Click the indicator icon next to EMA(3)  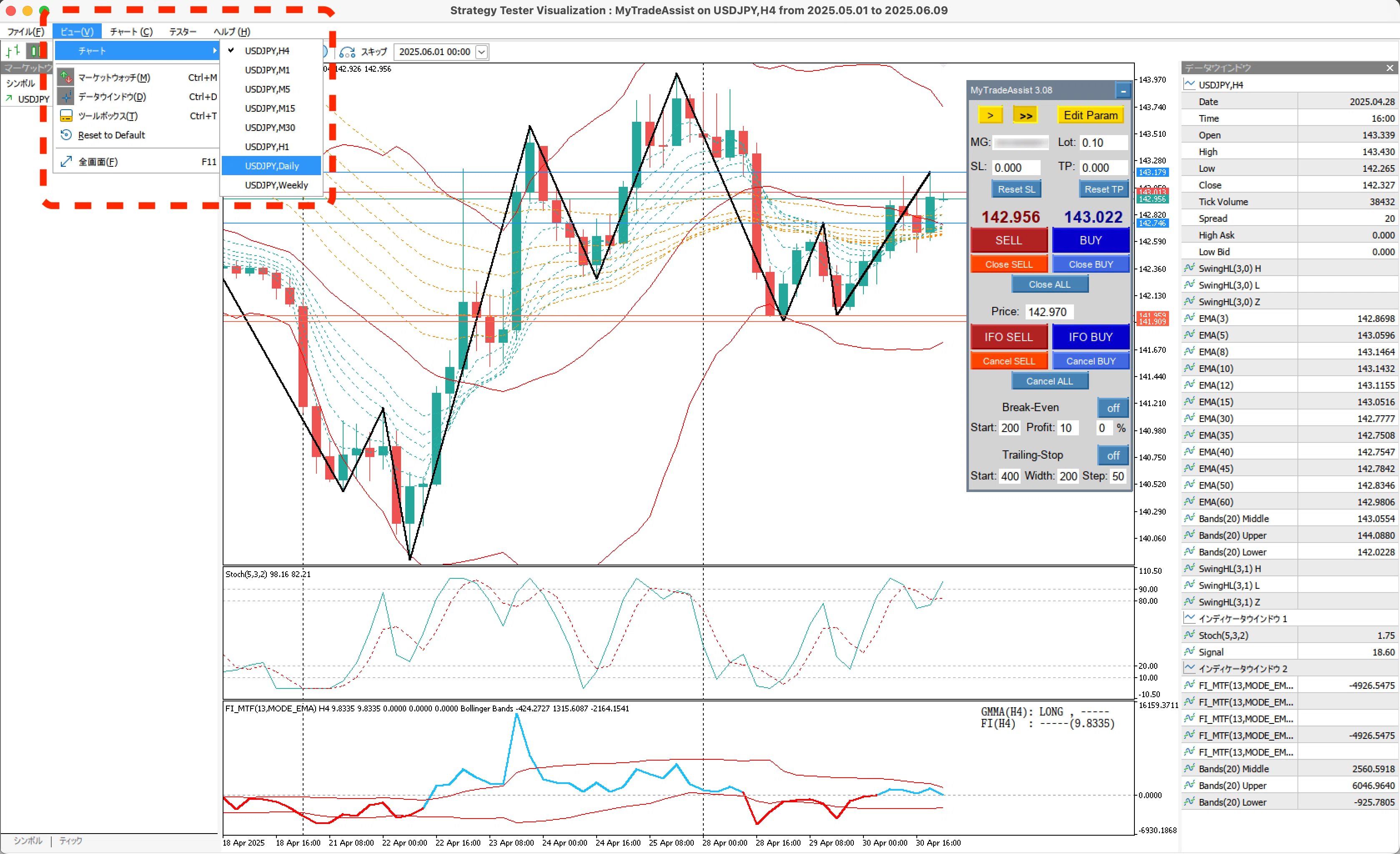[x=1189, y=318]
